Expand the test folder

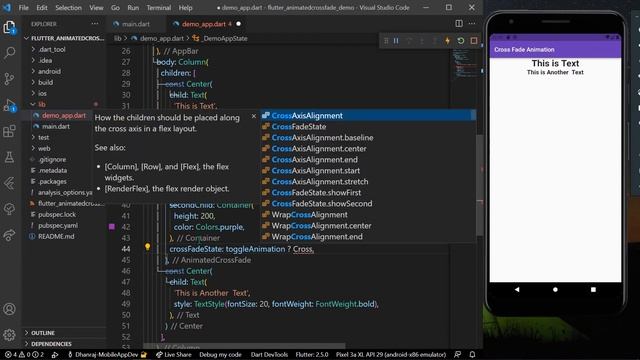(43, 138)
